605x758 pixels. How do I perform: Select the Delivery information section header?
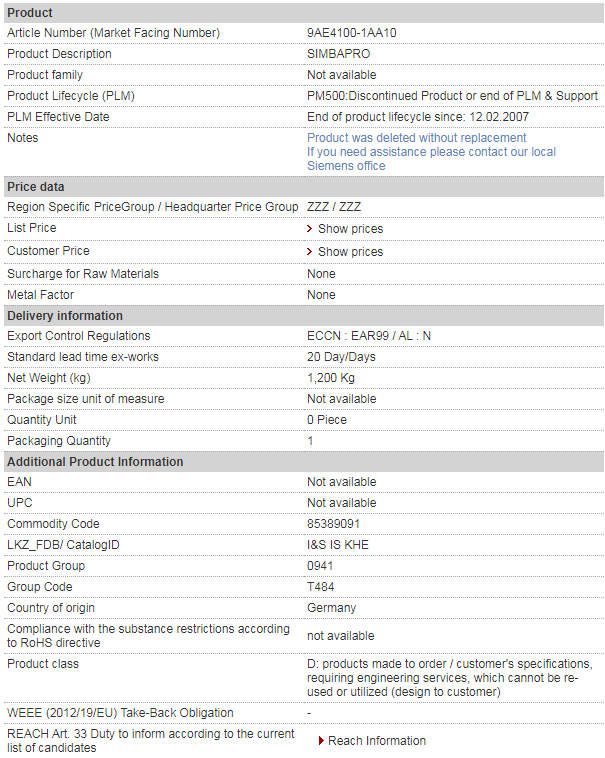[304, 316]
